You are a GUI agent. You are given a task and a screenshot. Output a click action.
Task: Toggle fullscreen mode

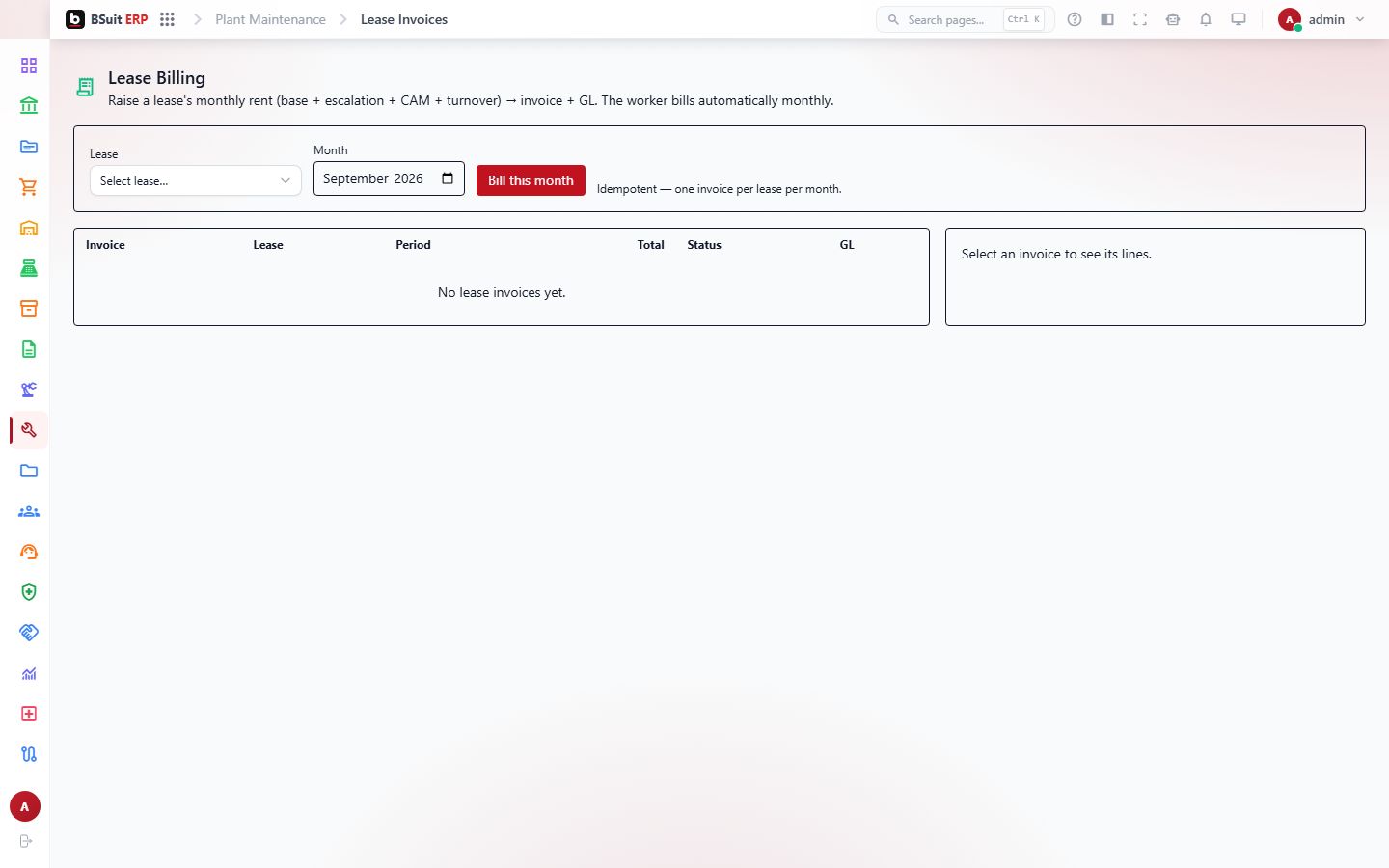tap(1140, 19)
